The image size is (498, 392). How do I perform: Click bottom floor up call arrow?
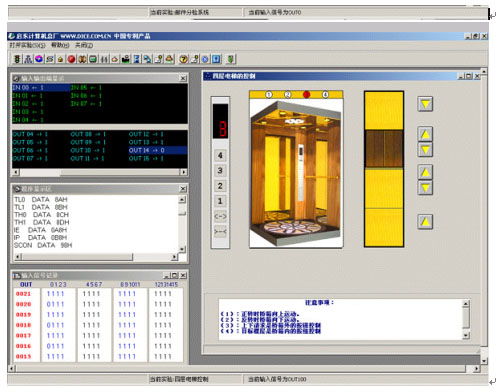tap(425, 222)
